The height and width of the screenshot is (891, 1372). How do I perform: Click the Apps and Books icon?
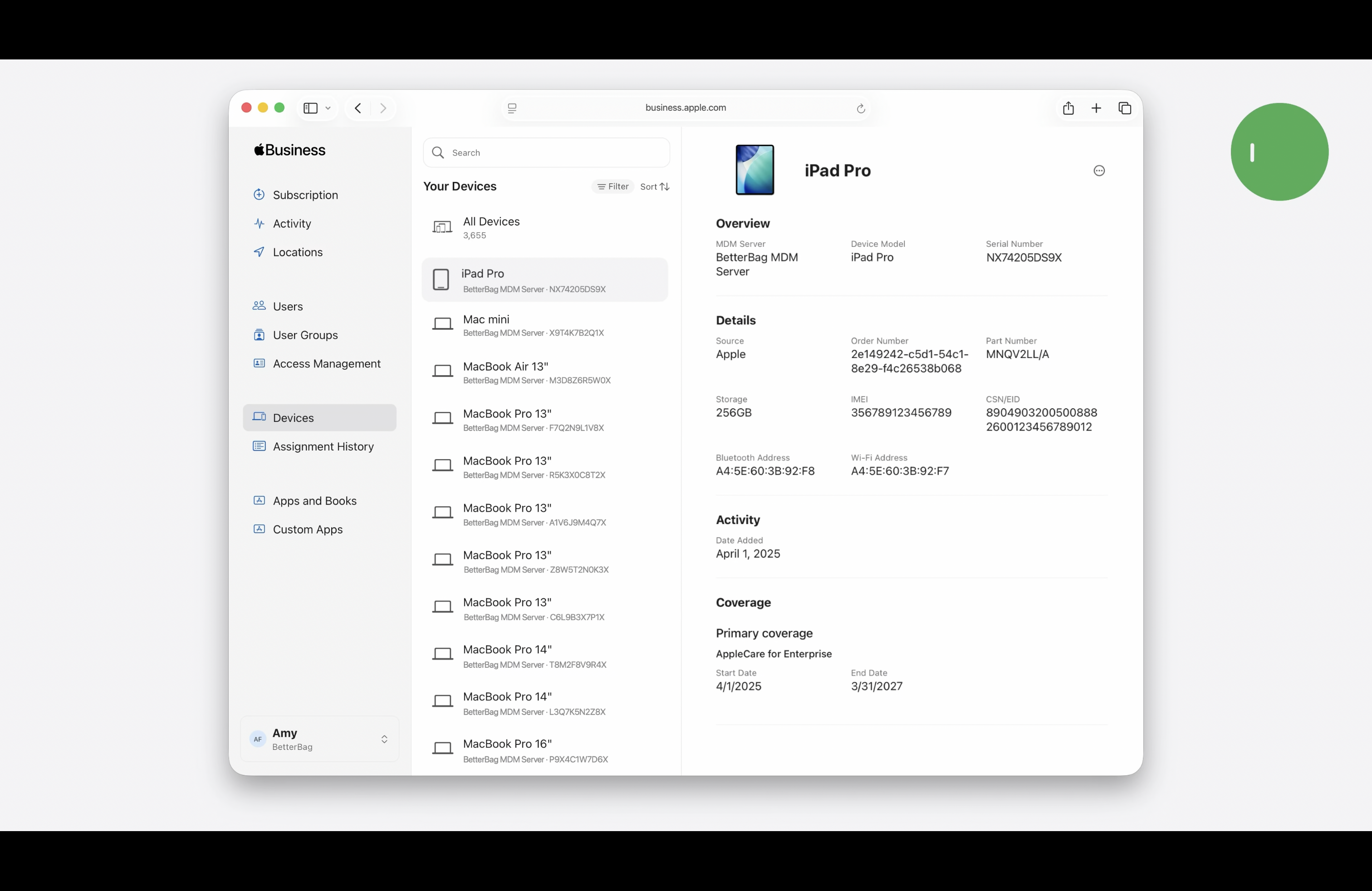(259, 501)
